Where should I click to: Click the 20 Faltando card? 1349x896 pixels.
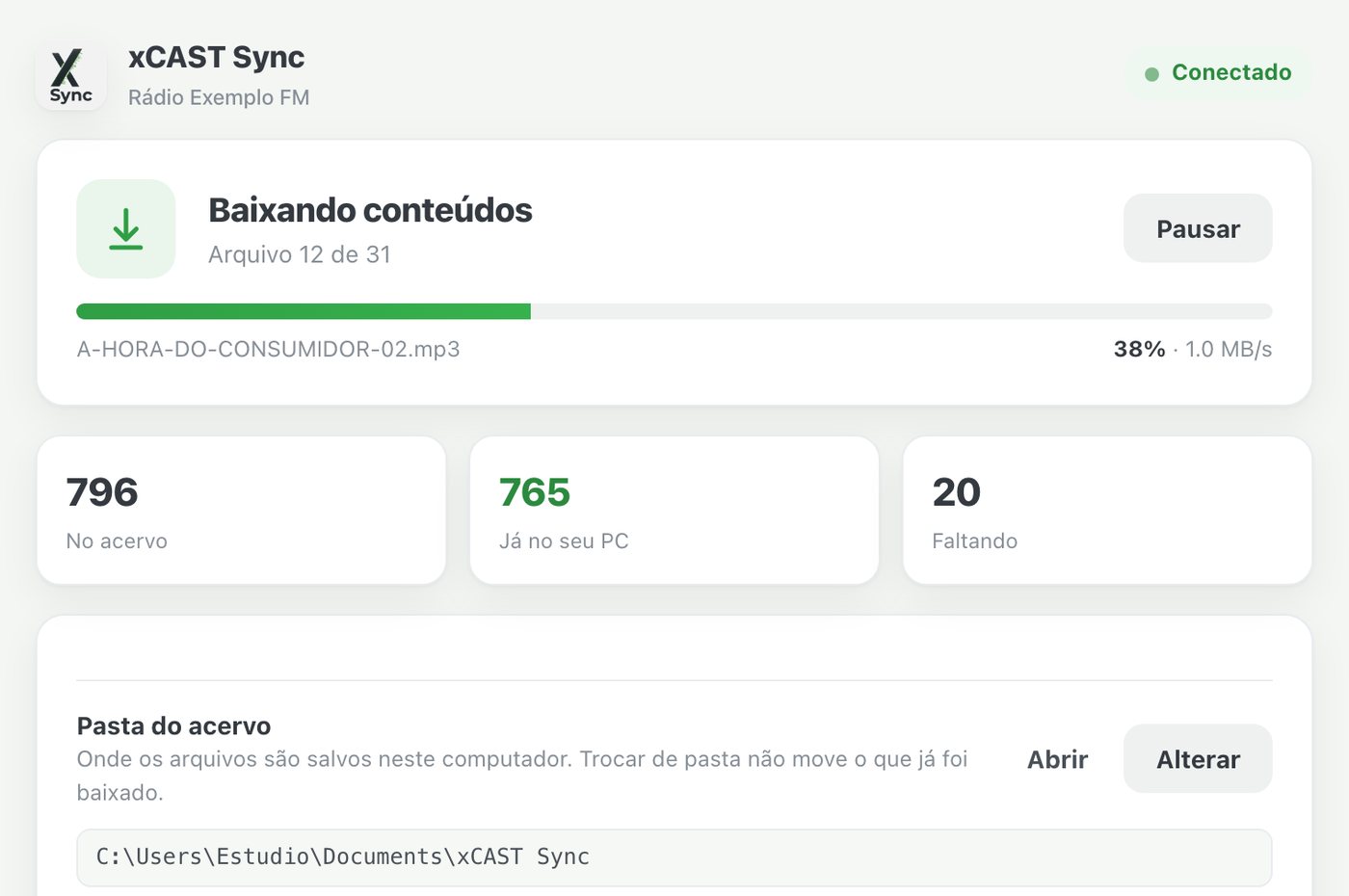(1107, 511)
